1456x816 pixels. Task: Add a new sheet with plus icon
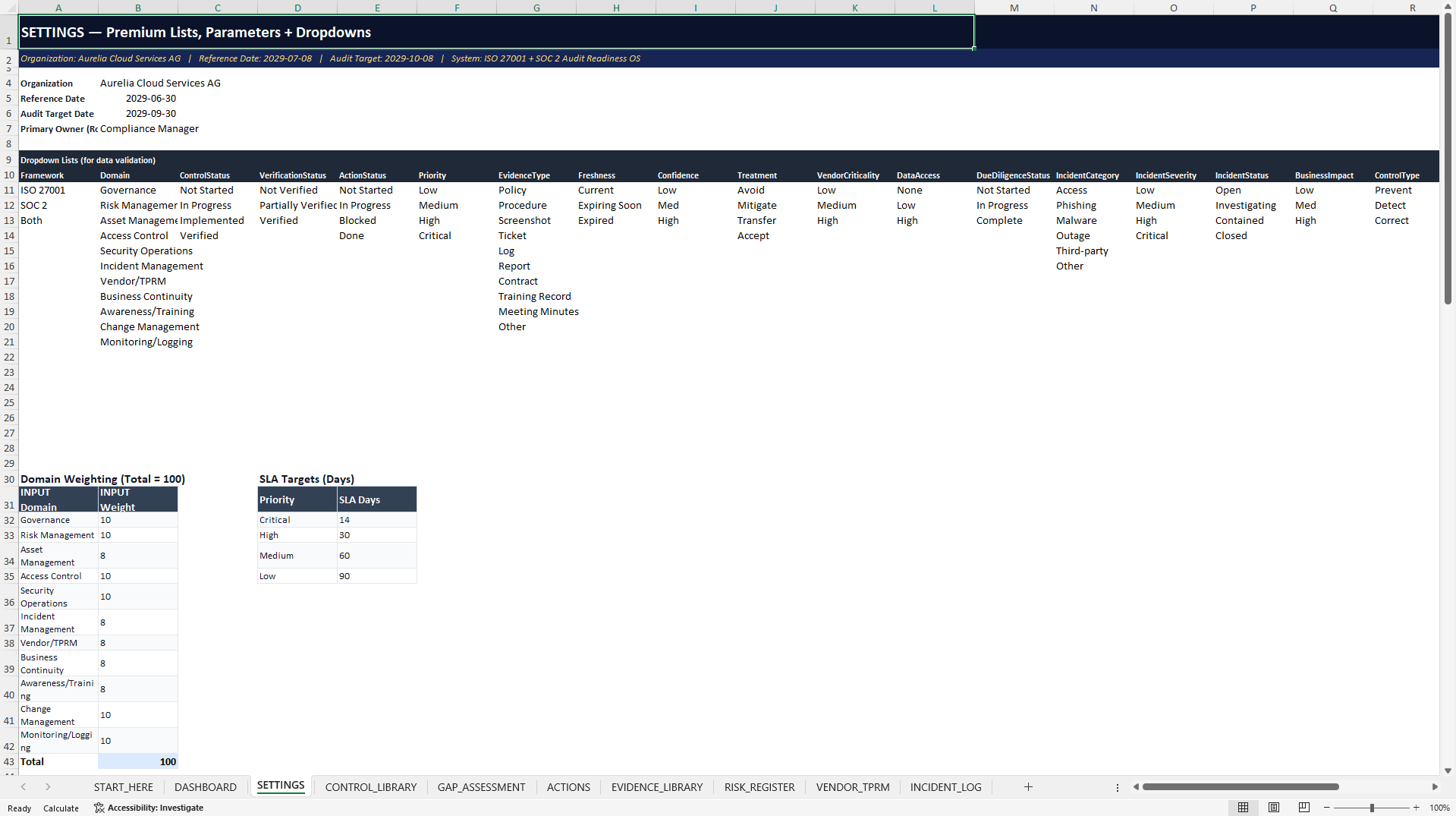pyautogui.click(x=1028, y=787)
